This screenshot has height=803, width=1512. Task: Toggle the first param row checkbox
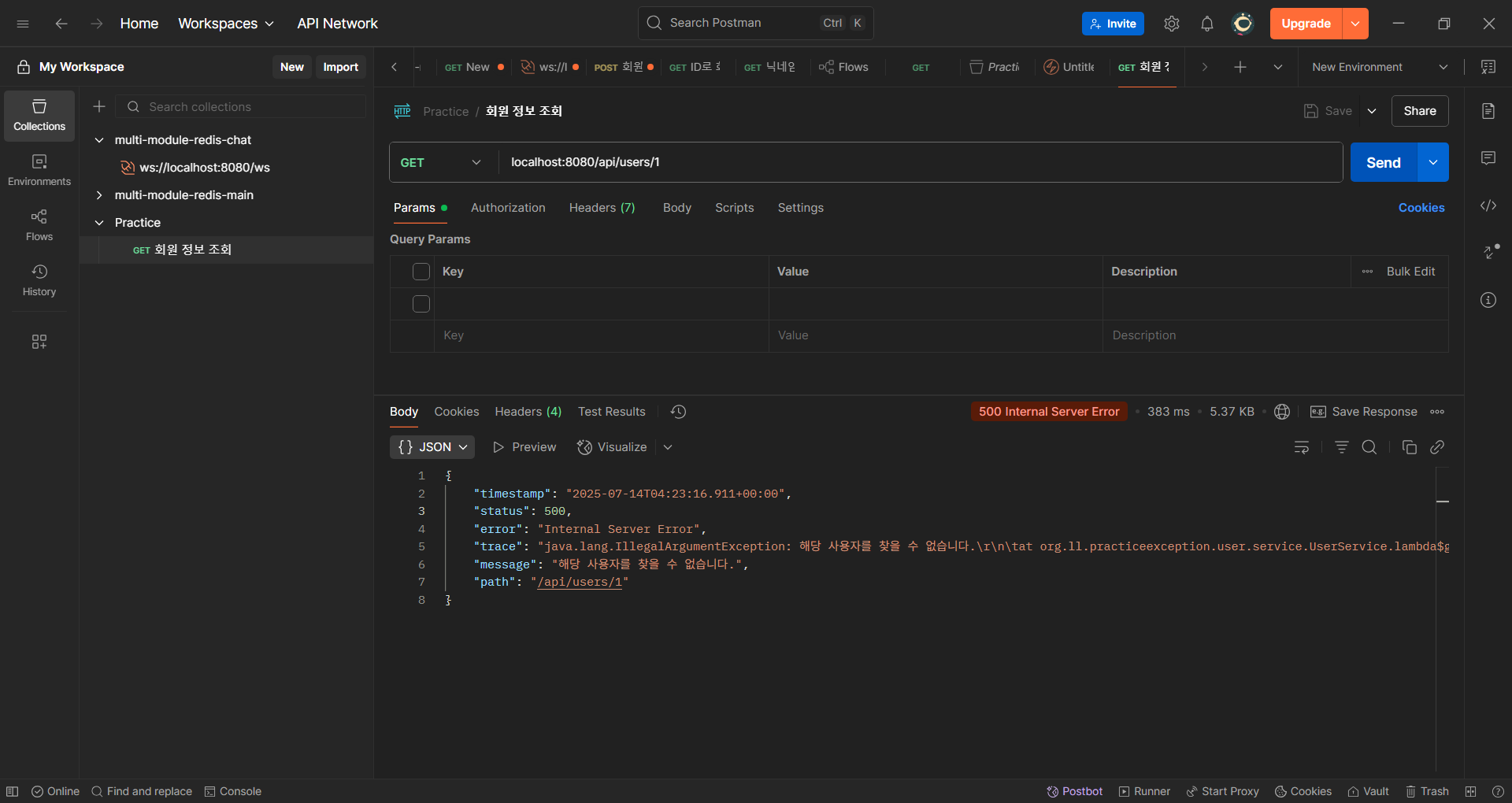click(x=421, y=304)
